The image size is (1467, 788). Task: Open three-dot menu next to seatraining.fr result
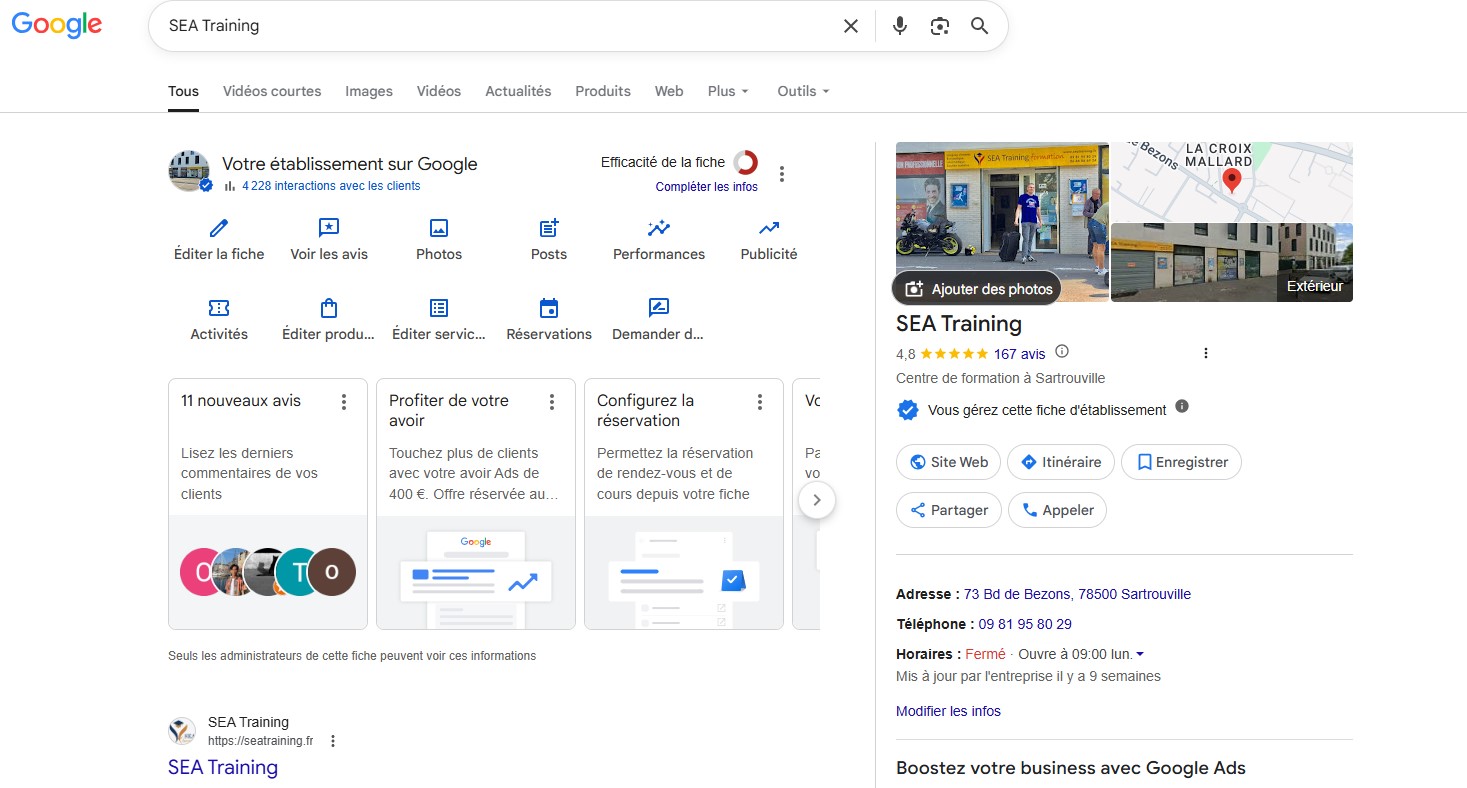(333, 741)
